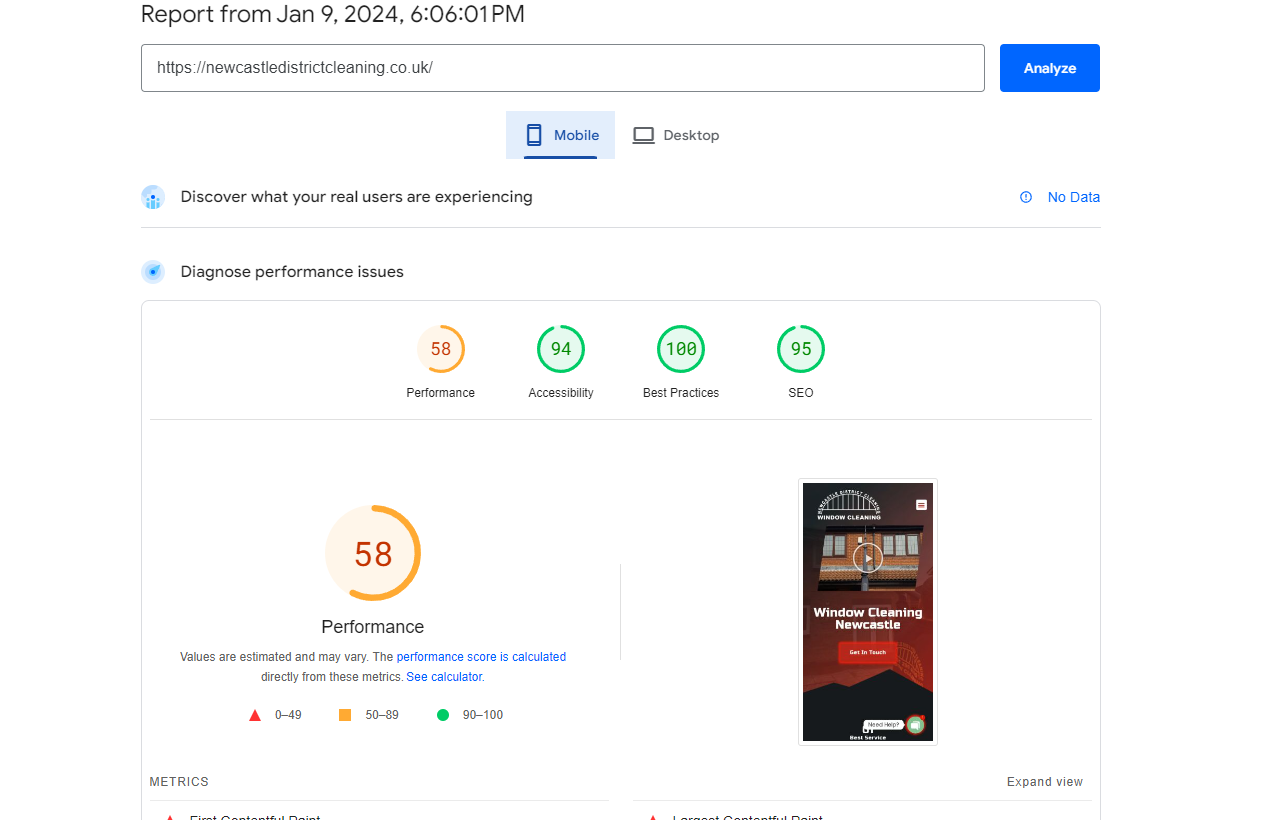The image size is (1272, 820).
Task: Click the red triangle 0–49 legend icon
Action: tap(255, 715)
